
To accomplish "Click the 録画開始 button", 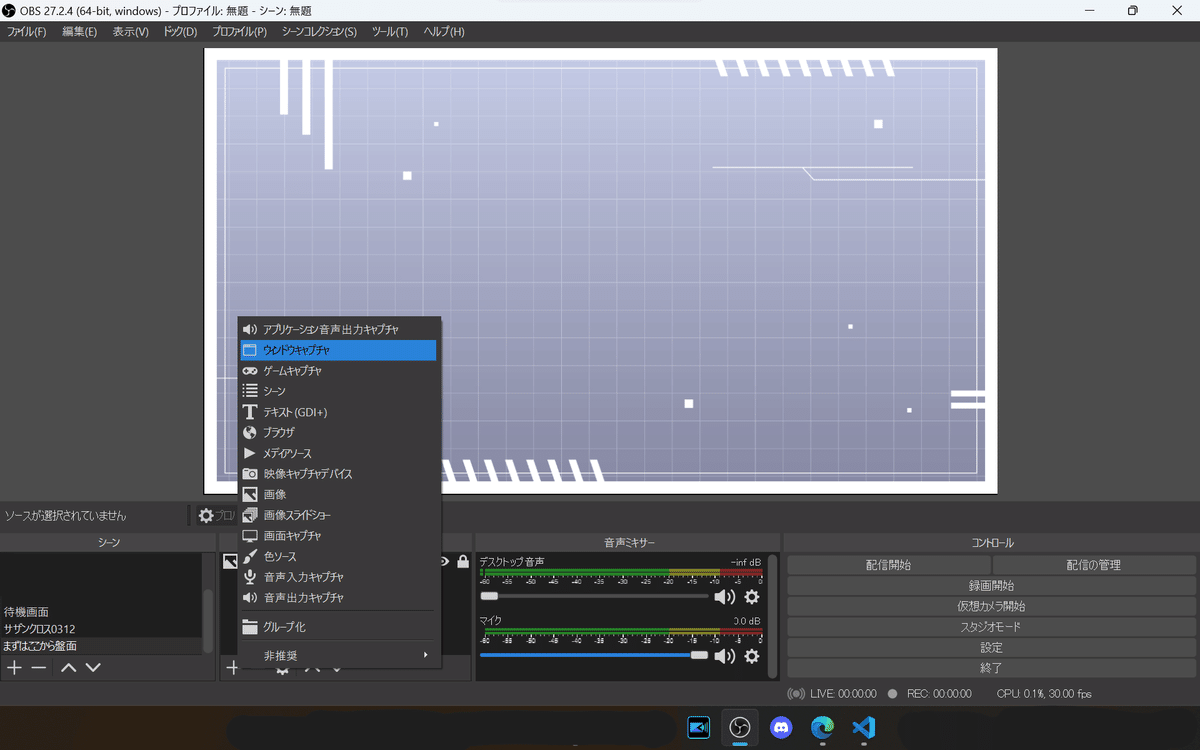I will click(x=991, y=586).
